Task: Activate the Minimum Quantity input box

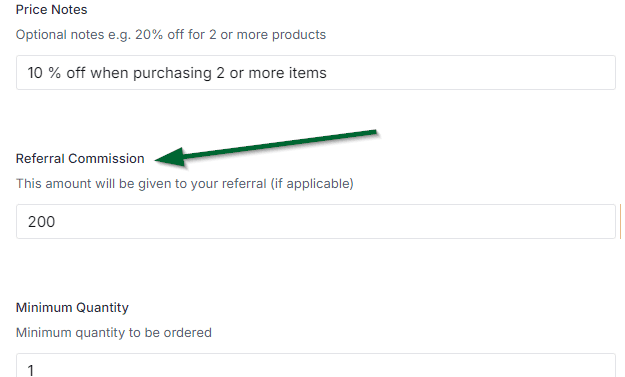Action: pyautogui.click(x=316, y=365)
